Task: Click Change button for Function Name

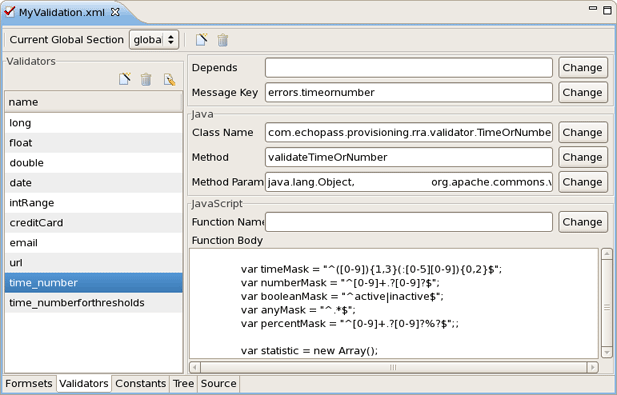Action: 582,222
